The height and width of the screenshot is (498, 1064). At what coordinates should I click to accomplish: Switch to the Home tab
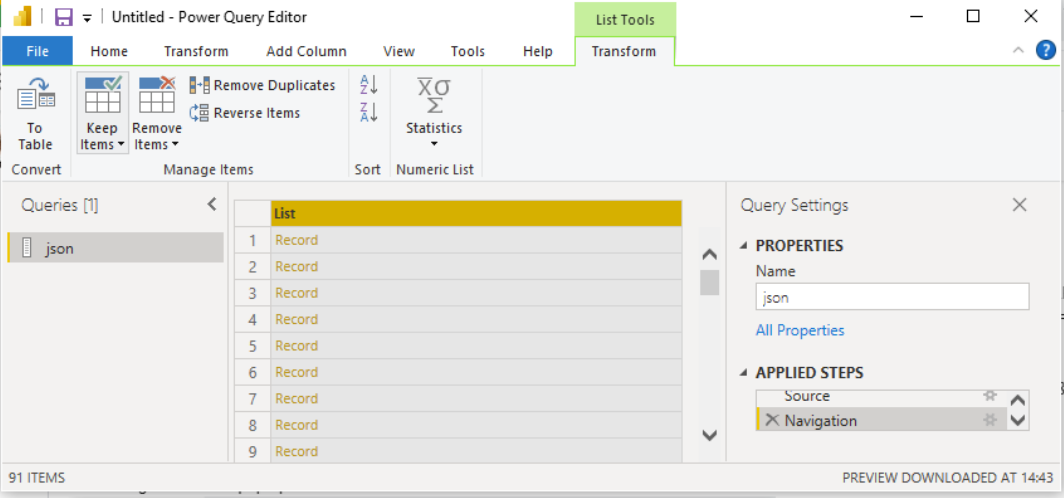pyautogui.click(x=109, y=52)
